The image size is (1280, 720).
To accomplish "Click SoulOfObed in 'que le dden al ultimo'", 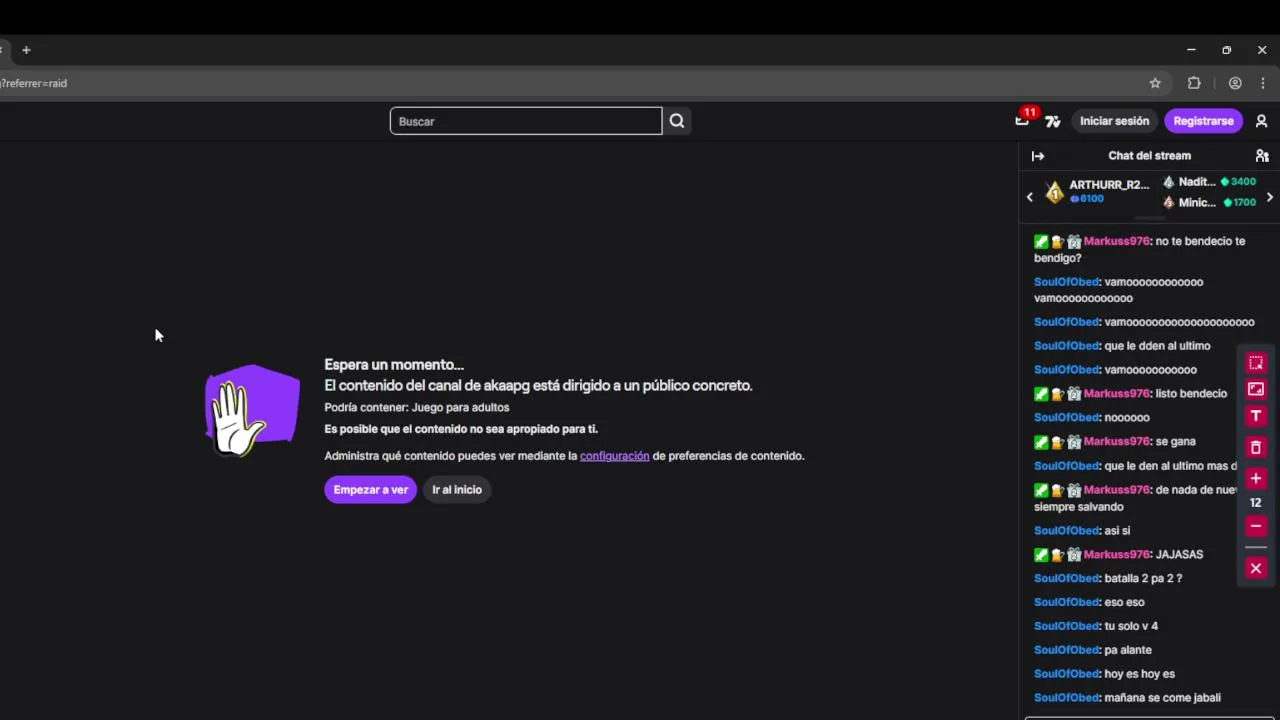I will [1066, 346].
